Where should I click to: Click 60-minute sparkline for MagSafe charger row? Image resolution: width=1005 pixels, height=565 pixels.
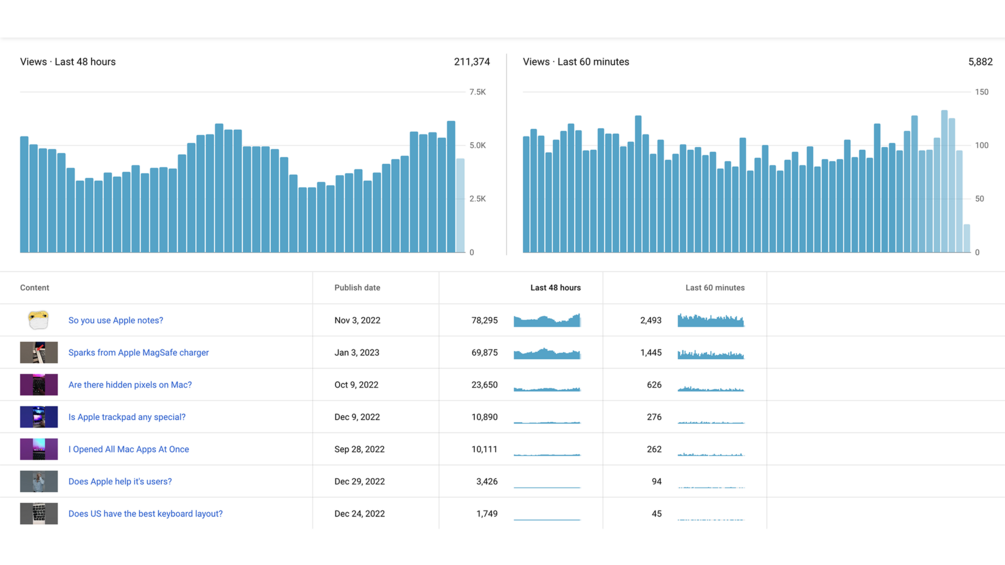point(711,354)
